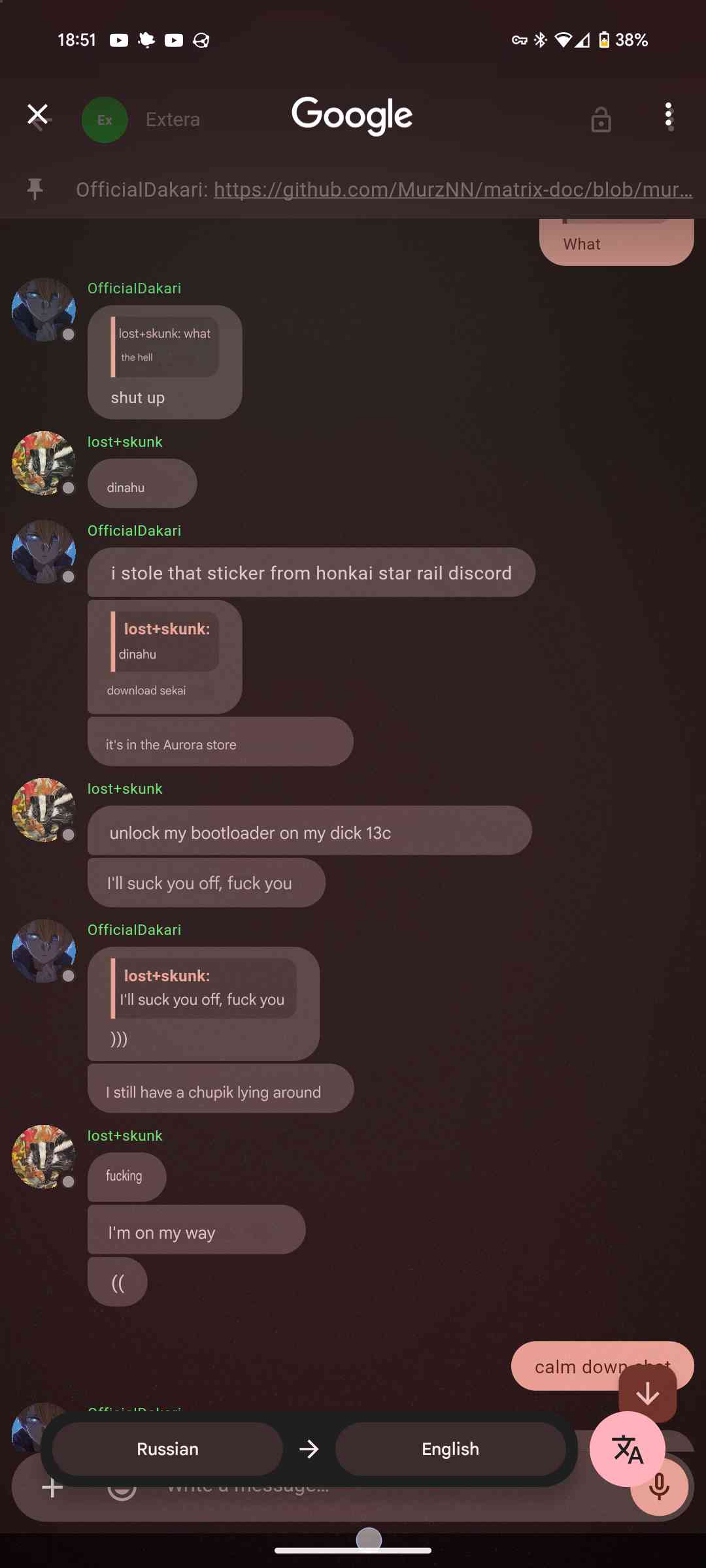
Task: Tap the pink translate floating button
Action: 628,1449
